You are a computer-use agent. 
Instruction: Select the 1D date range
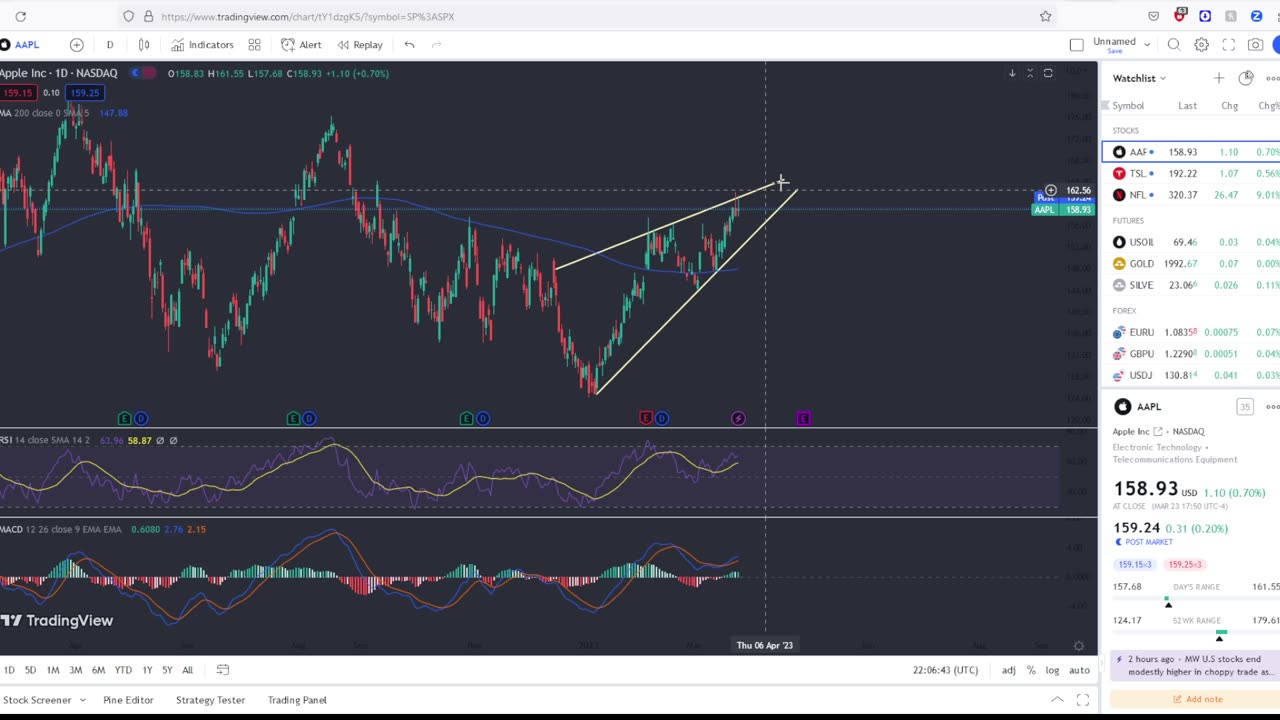pyautogui.click(x=9, y=670)
